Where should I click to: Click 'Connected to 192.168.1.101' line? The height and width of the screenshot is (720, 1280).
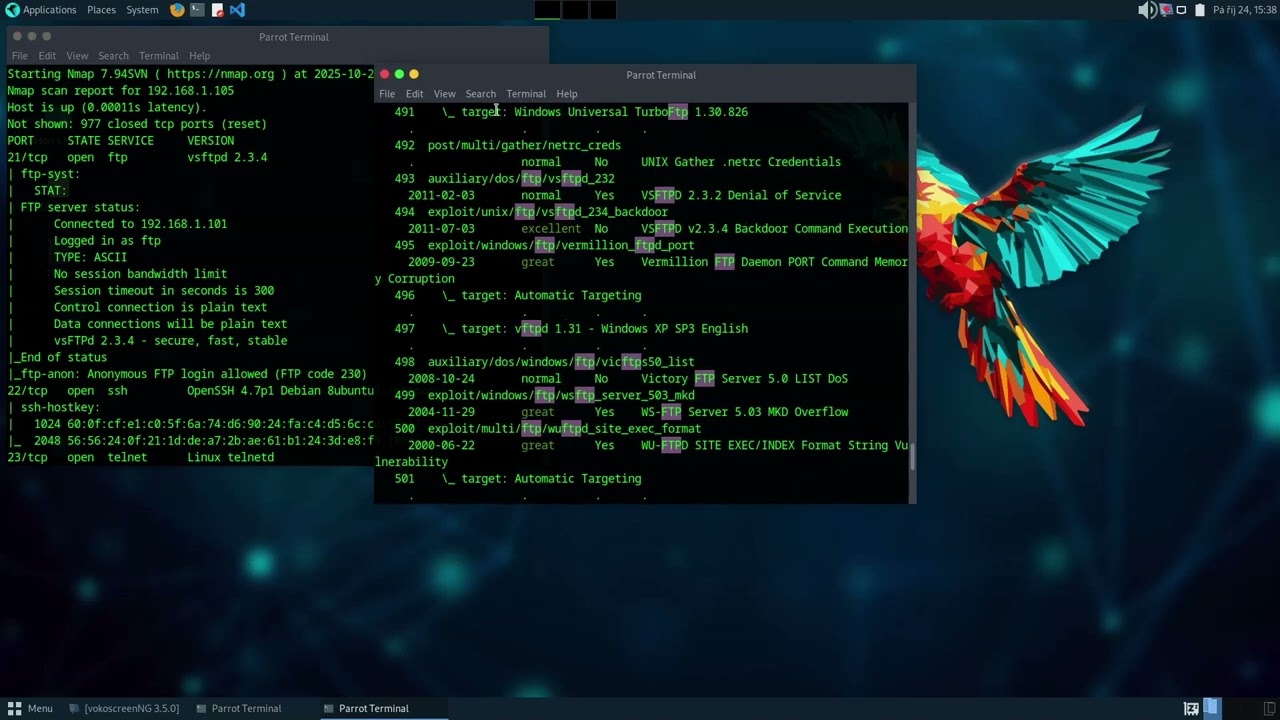(x=140, y=223)
